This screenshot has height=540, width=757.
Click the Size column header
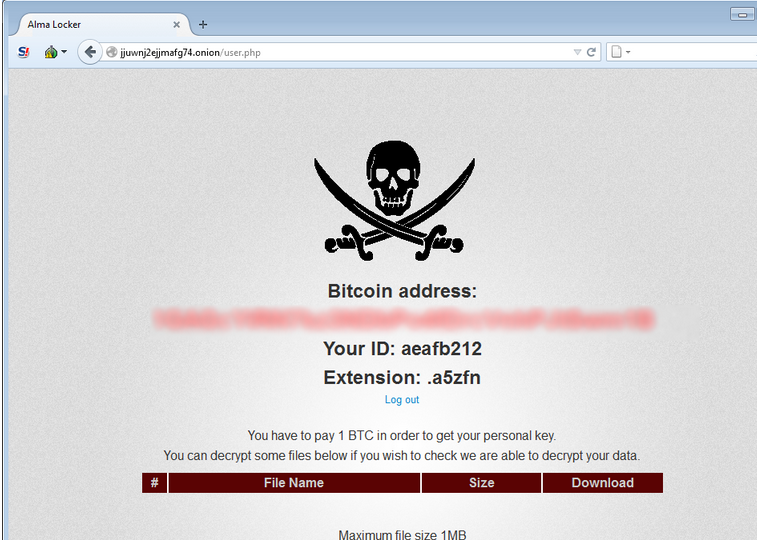coord(481,483)
